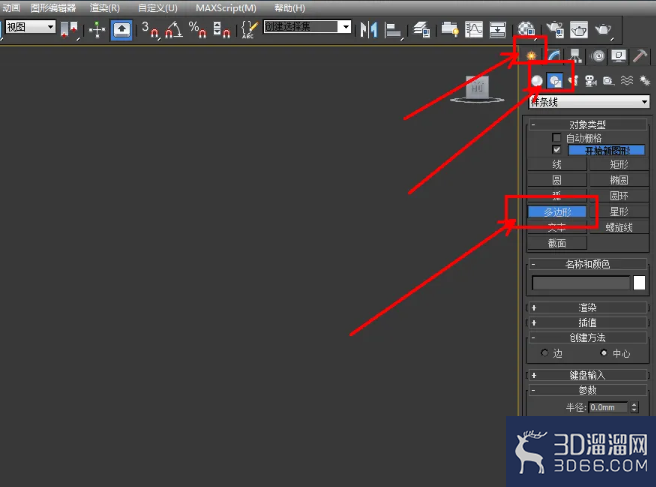
Task: Open the 自定义(U) menu
Action: point(158,8)
